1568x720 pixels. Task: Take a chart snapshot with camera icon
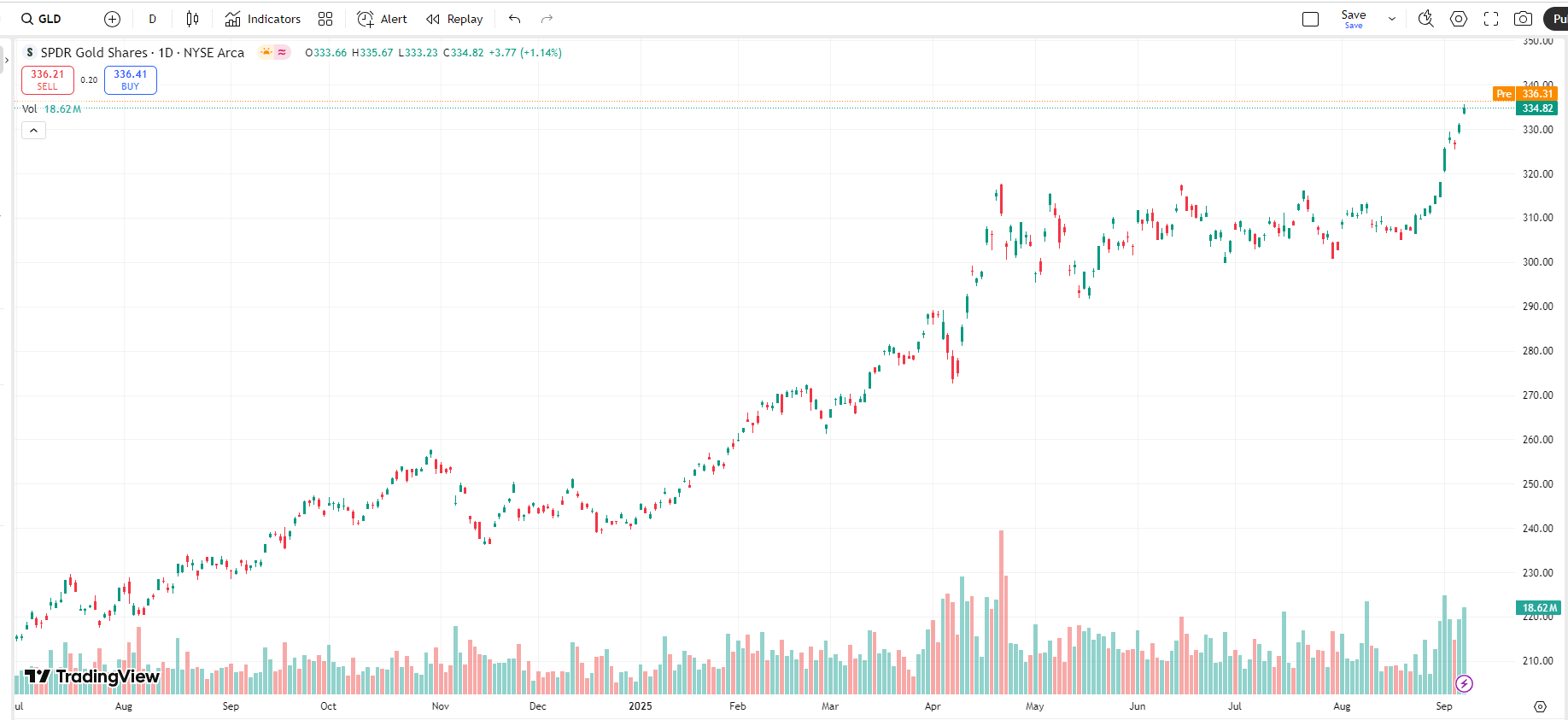1523,19
